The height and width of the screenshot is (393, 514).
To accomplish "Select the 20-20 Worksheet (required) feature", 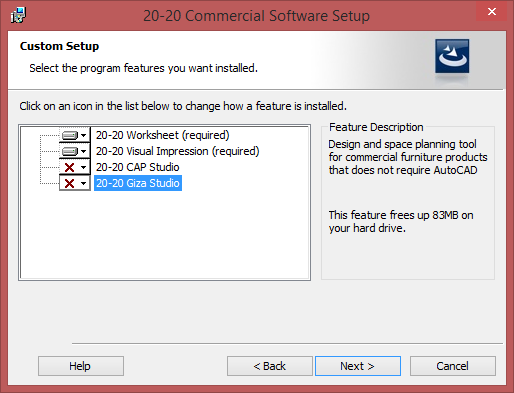I will pos(163,135).
